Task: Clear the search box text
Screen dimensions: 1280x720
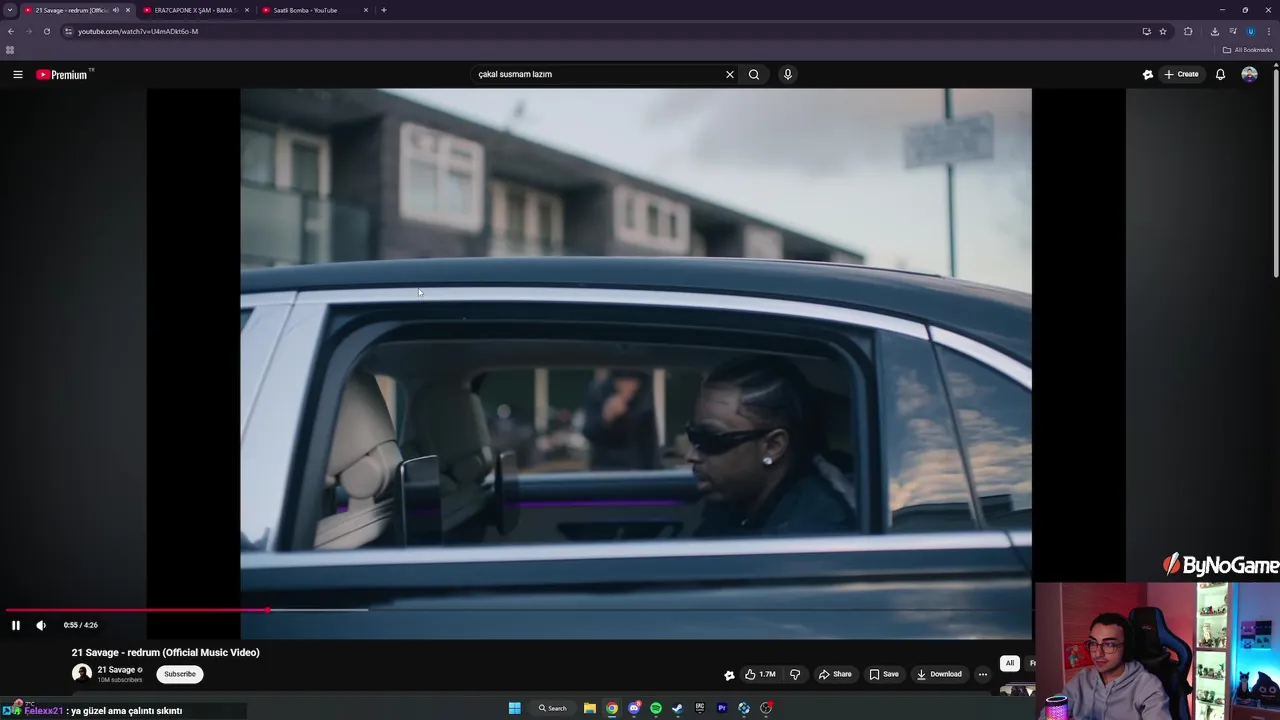Action: [x=730, y=74]
